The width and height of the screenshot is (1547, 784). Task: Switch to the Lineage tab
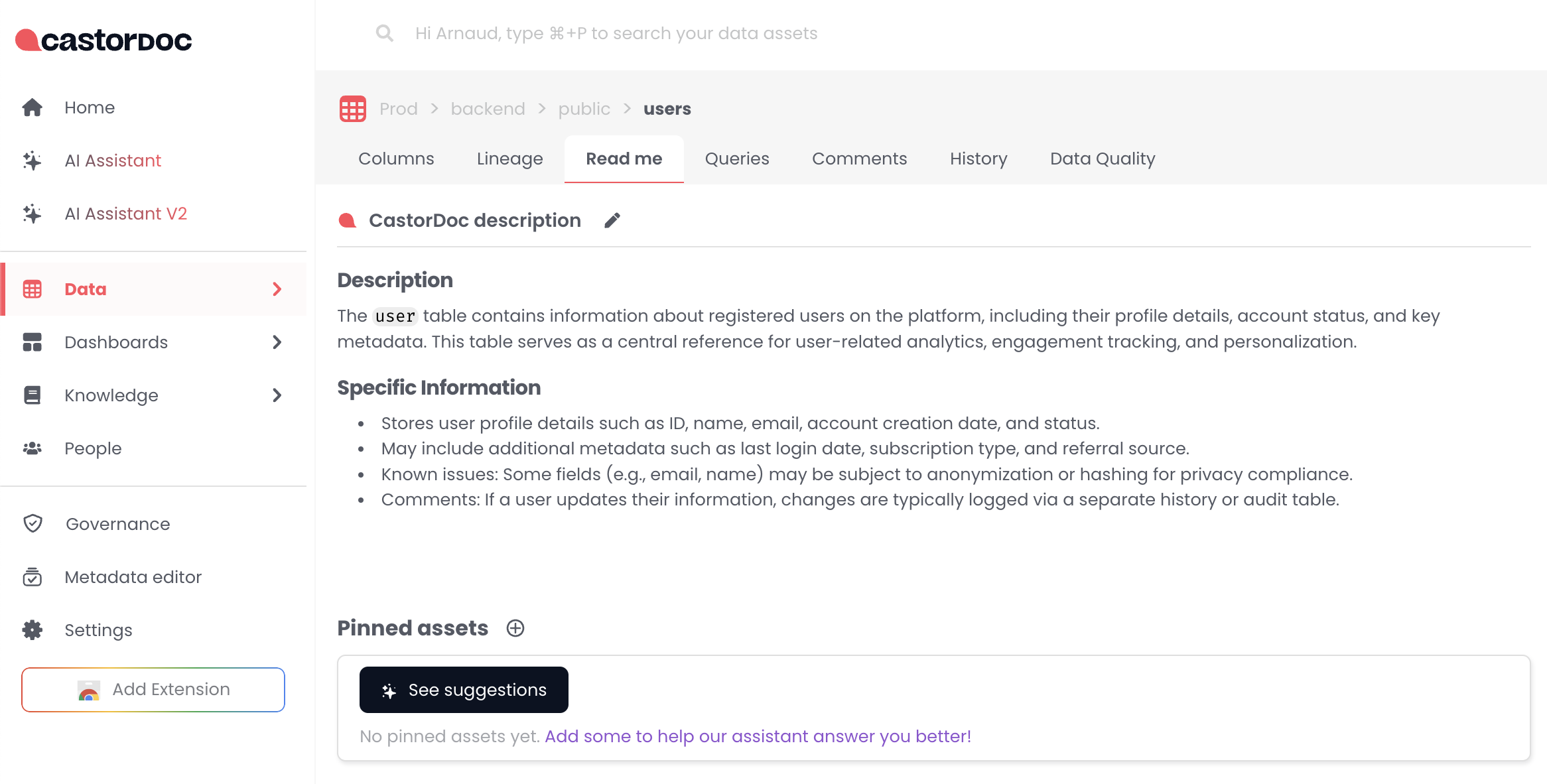point(509,159)
